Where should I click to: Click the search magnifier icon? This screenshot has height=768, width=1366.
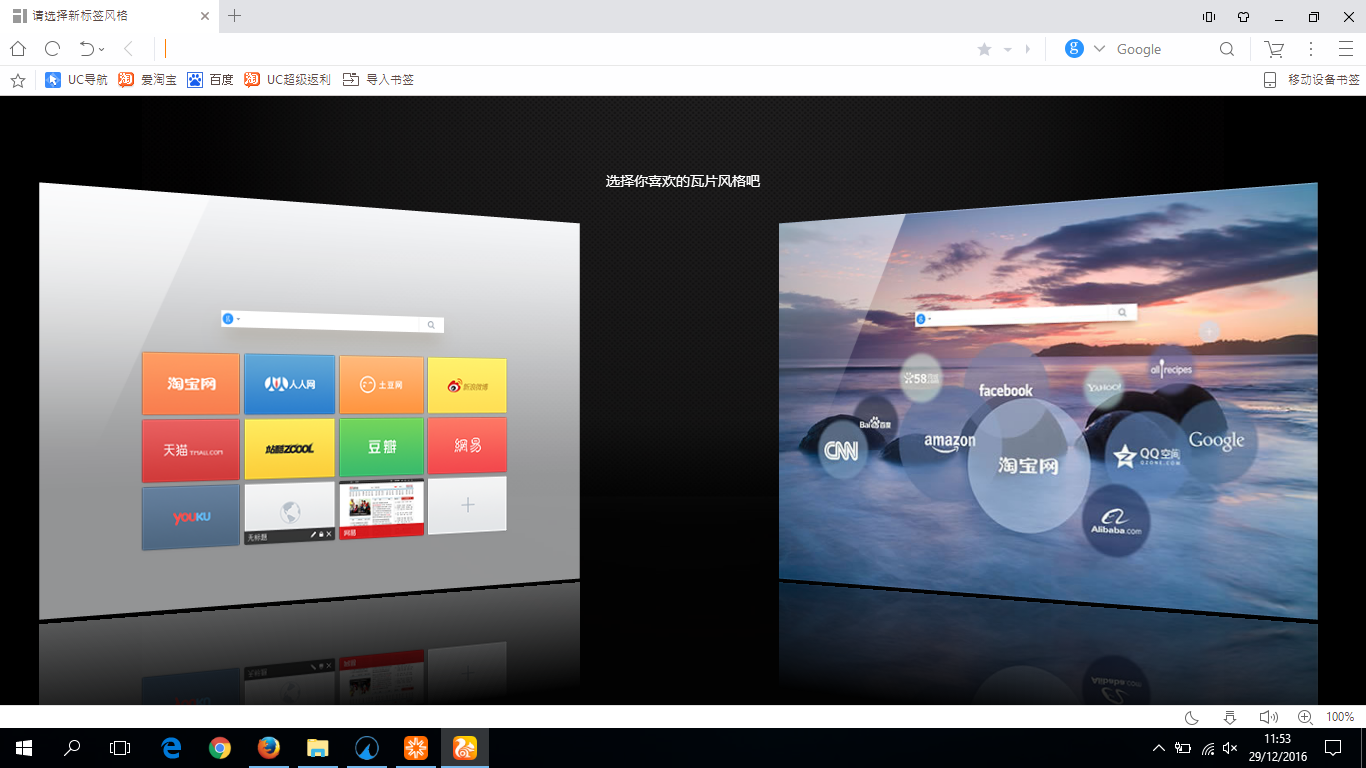coord(1227,49)
